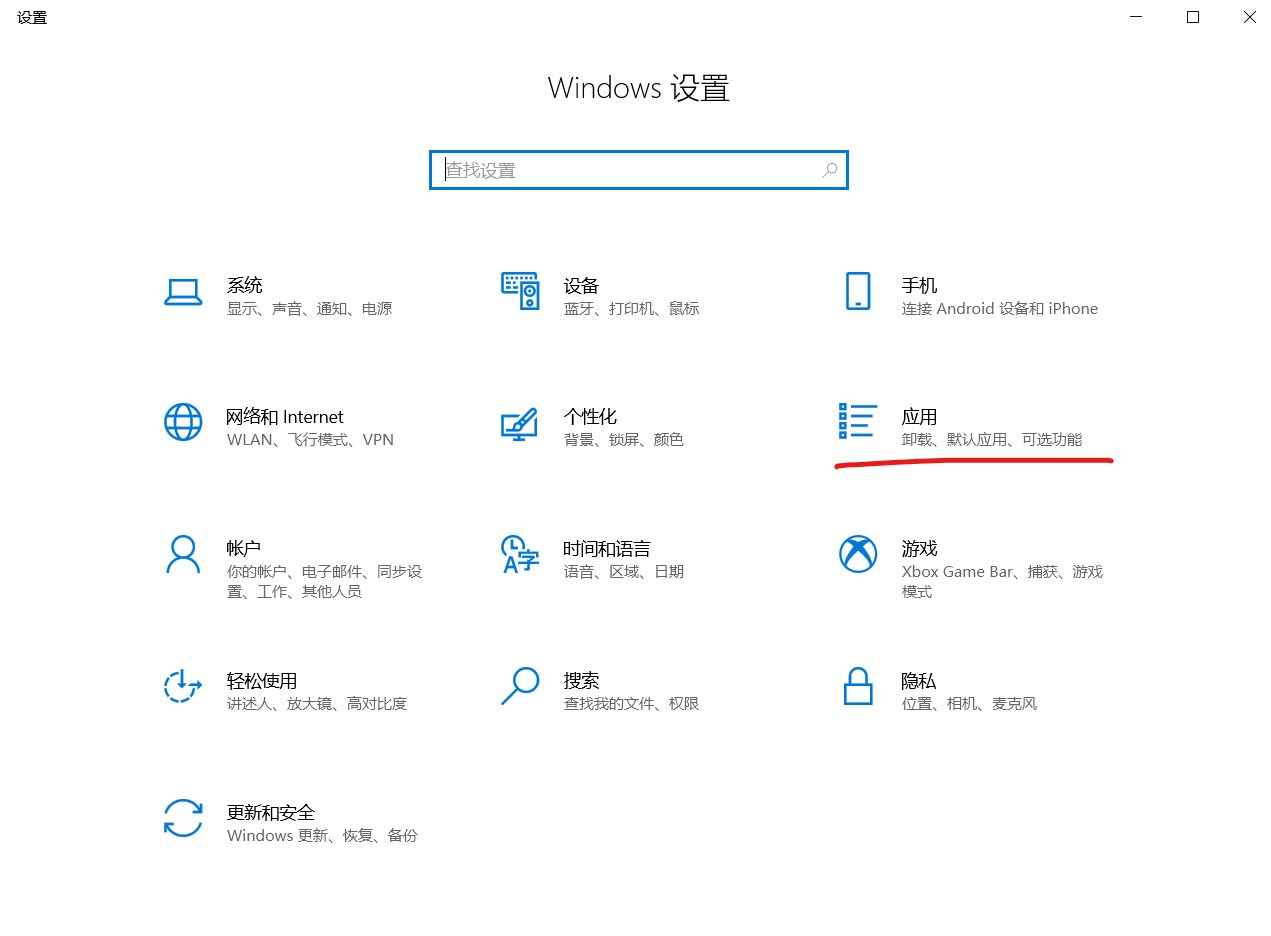Select the 隐私 category label
Viewport: 1271px width, 936px height.
click(919, 680)
